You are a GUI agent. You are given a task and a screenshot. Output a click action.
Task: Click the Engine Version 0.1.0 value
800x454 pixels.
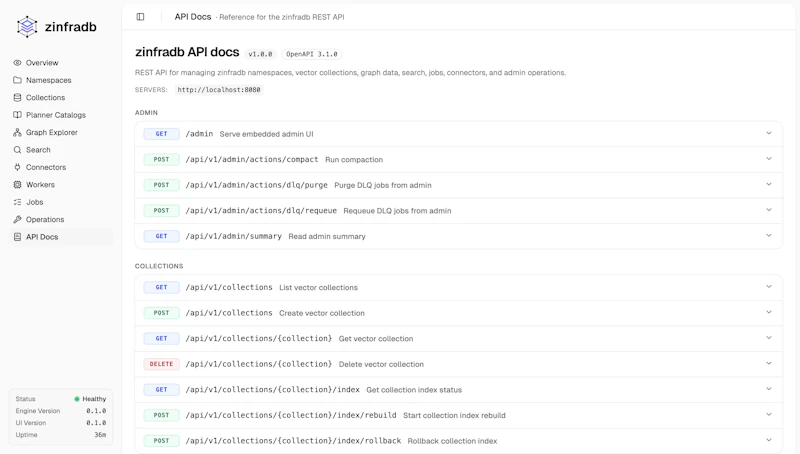[x=96, y=411]
